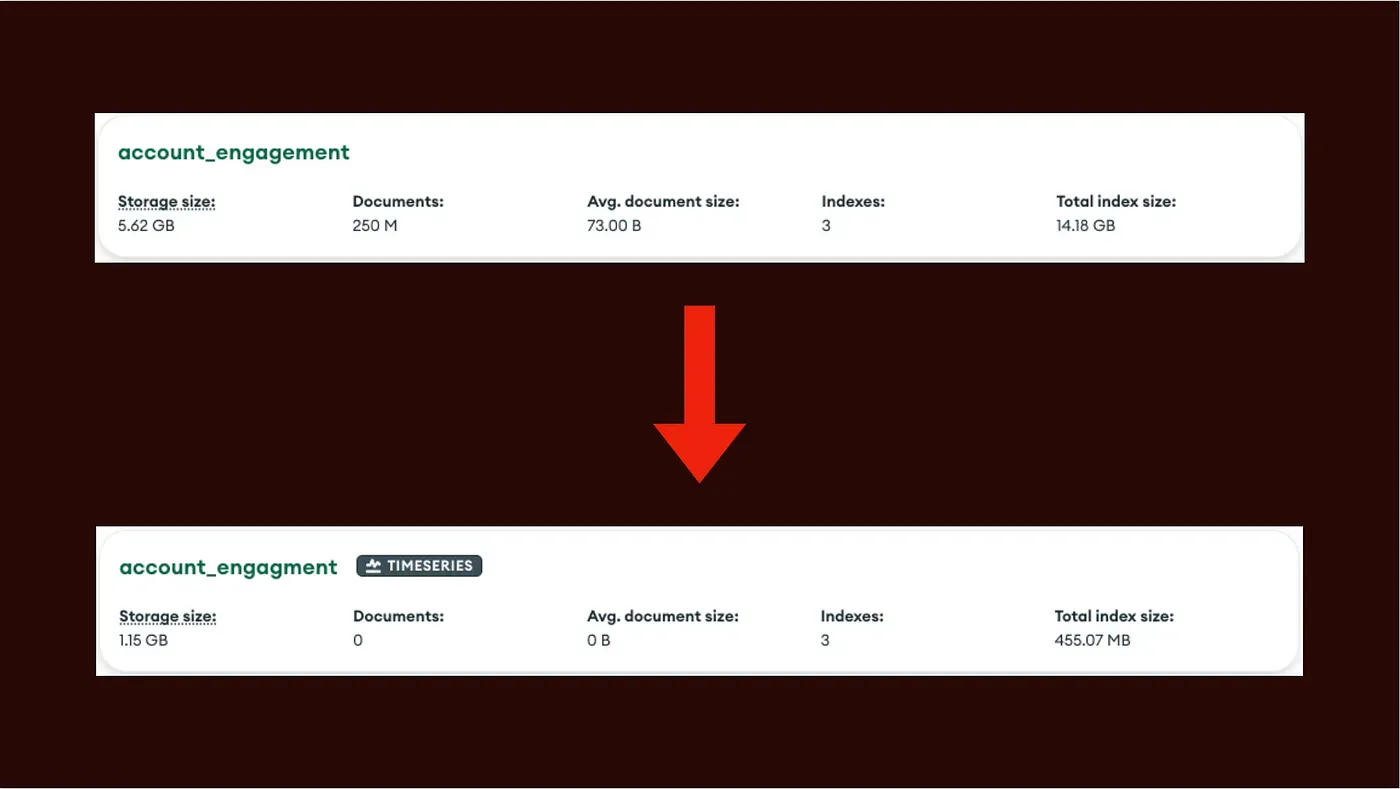Click Total index size label above 14.18 GB
Viewport: 1400px width, 789px height.
1116,202
